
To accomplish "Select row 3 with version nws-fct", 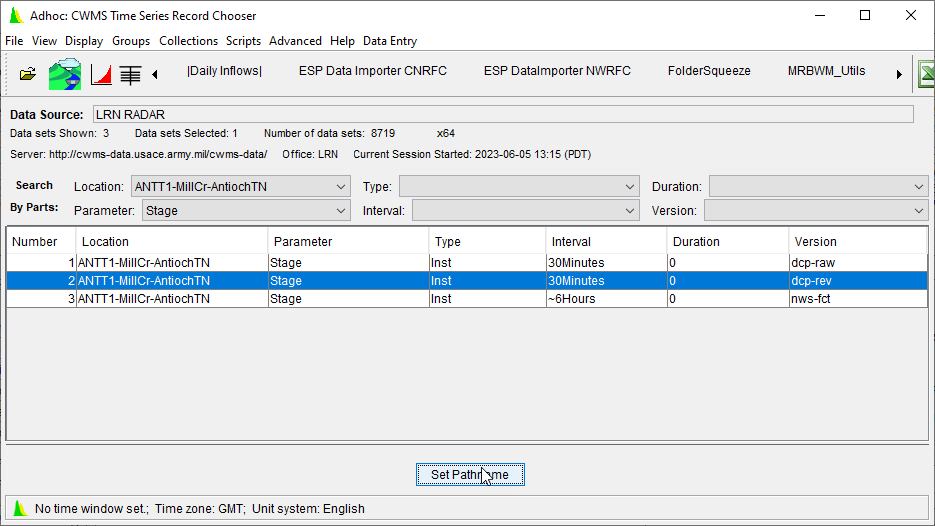I will (467, 298).
